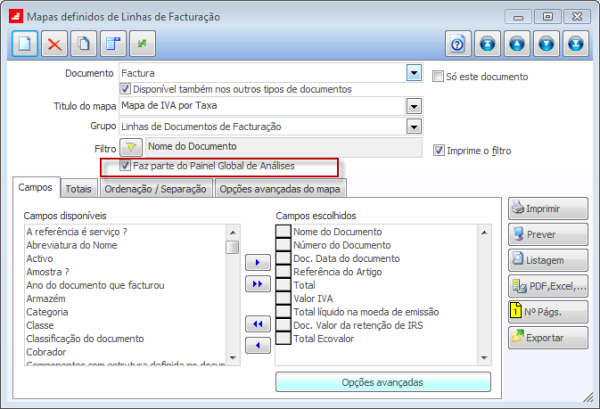Move selected field to chosen list
Screen dimensions: 600x409
point(258,262)
